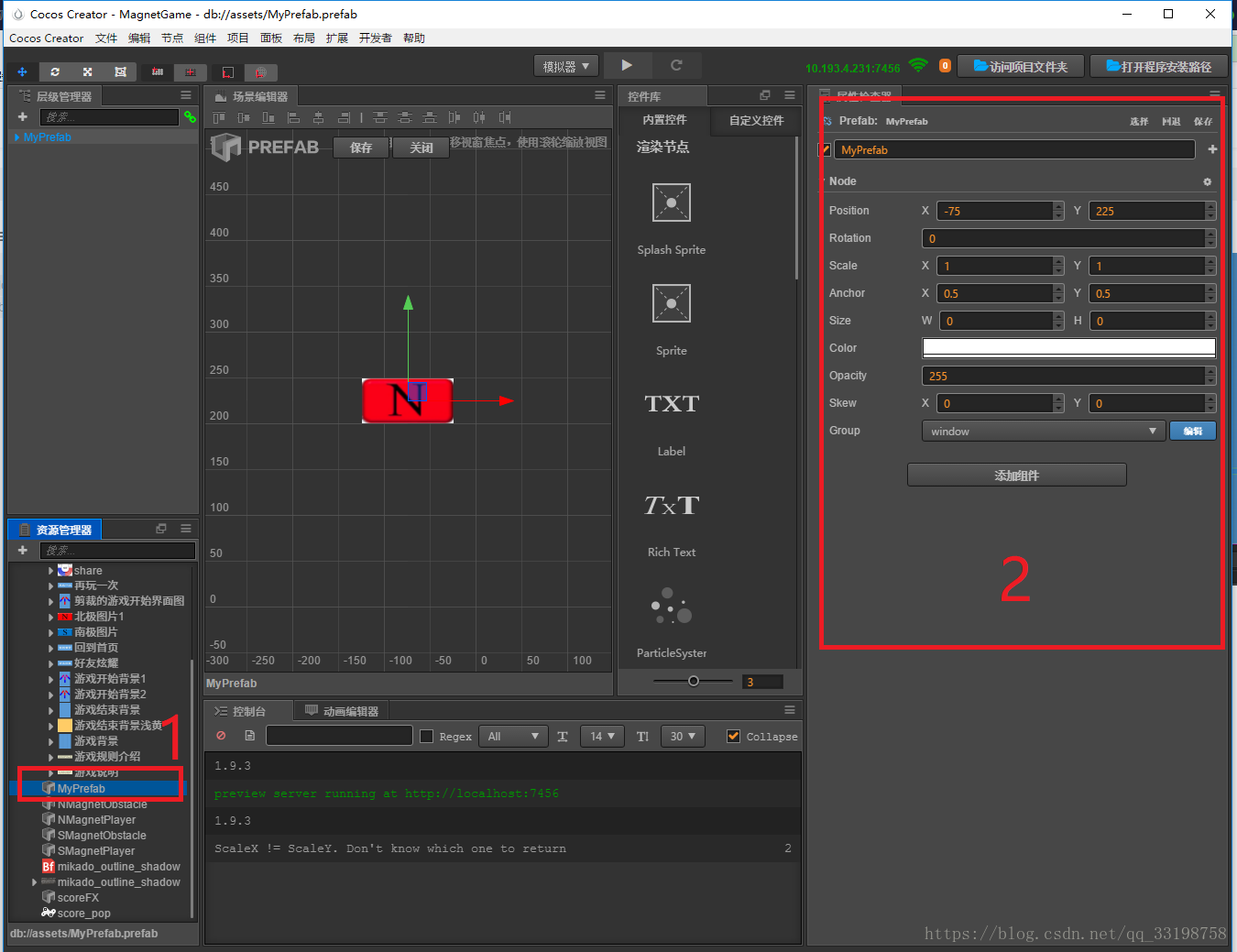
Task: Click hierarchy search field
Action: coord(109,116)
